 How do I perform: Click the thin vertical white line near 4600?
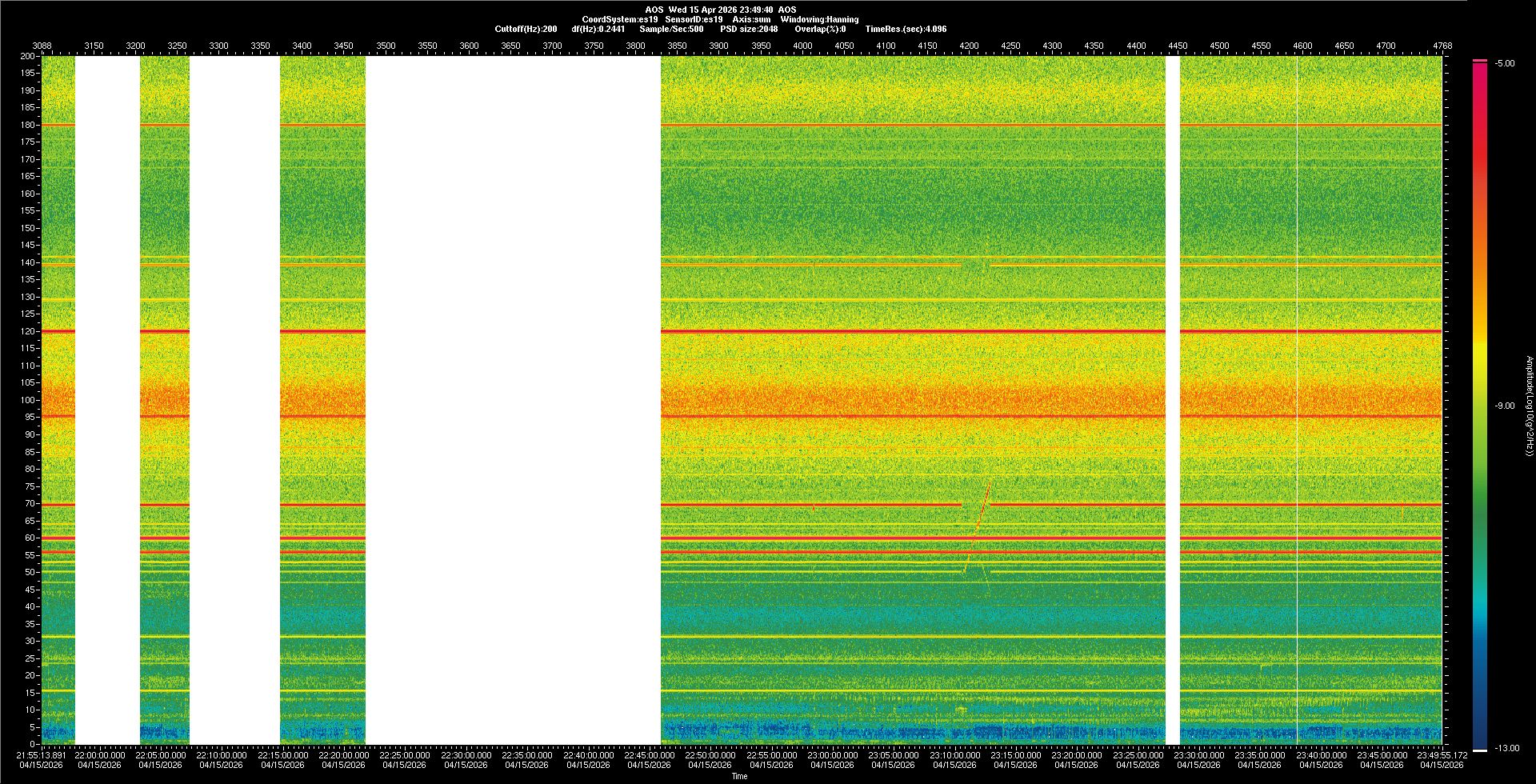(1297, 400)
